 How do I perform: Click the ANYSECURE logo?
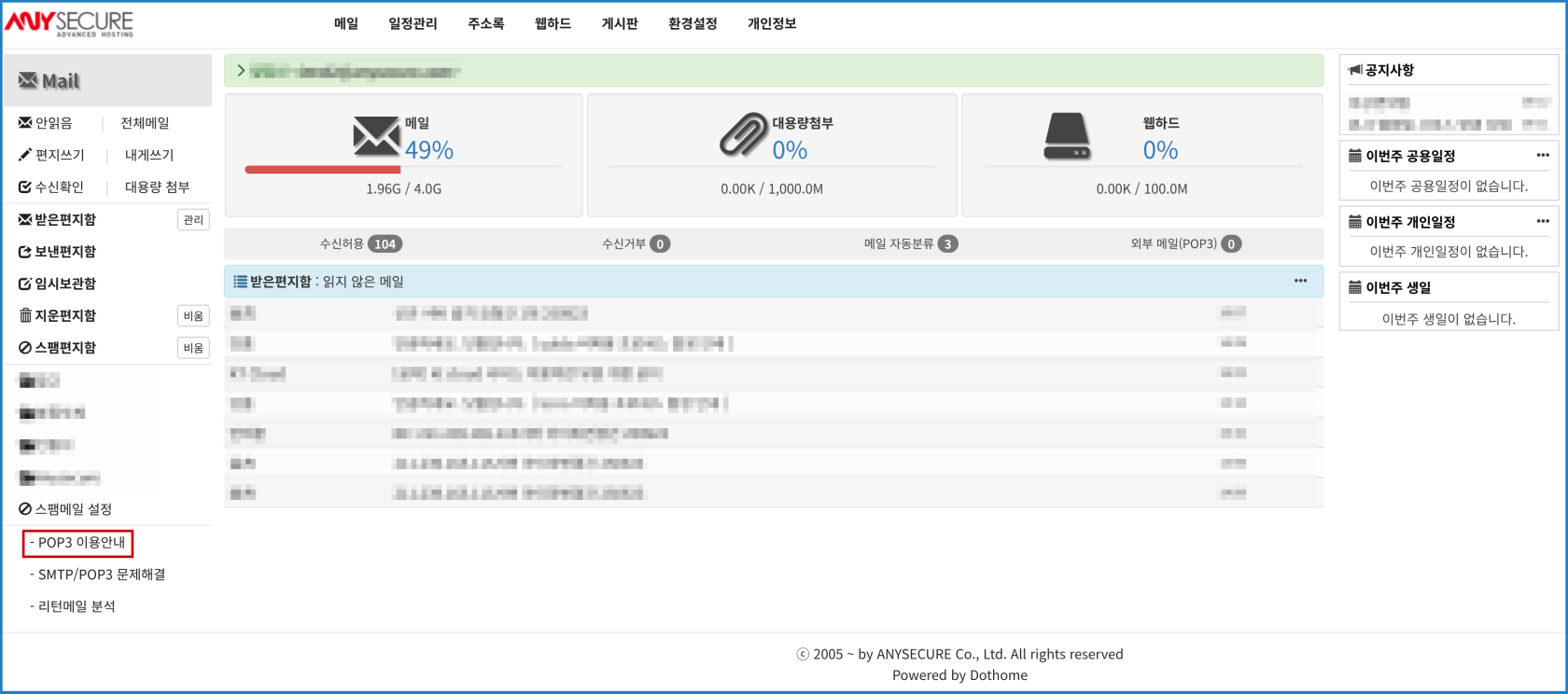[x=69, y=22]
